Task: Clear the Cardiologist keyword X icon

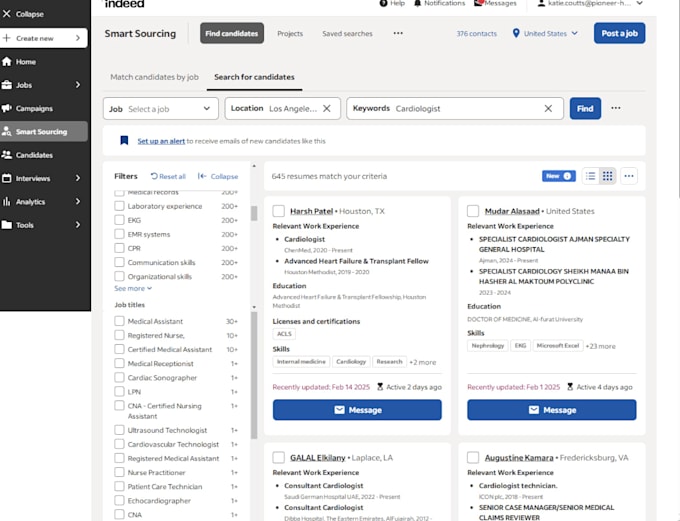Action: [548, 108]
